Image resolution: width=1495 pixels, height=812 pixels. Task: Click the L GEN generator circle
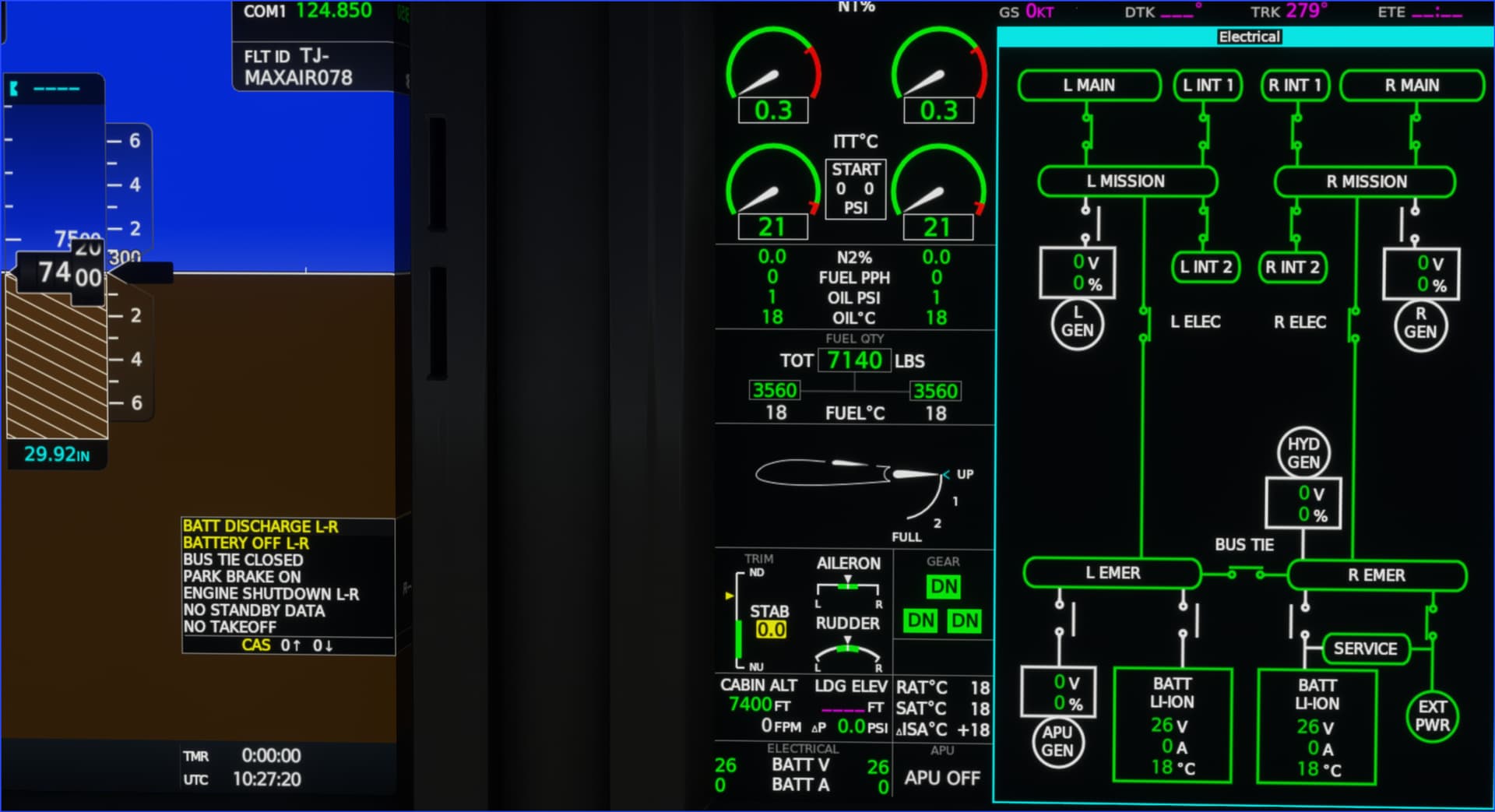click(x=1077, y=322)
